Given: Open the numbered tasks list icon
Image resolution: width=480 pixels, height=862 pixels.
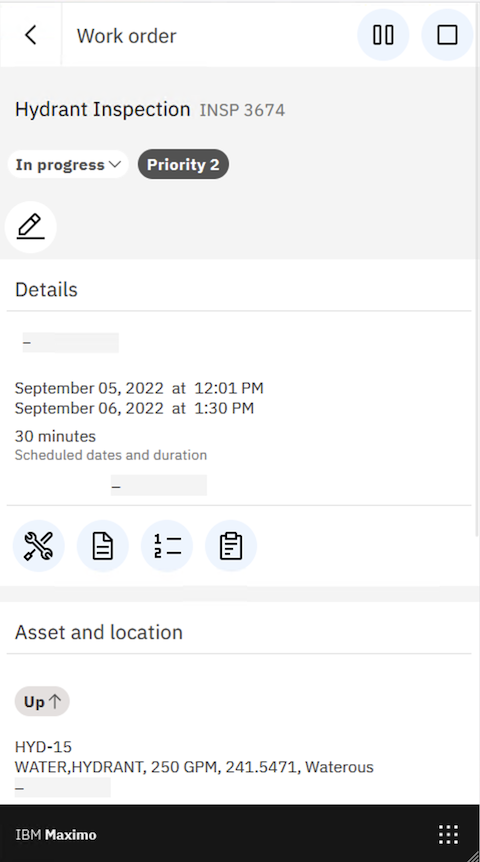Looking at the screenshot, I should click(x=167, y=546).
